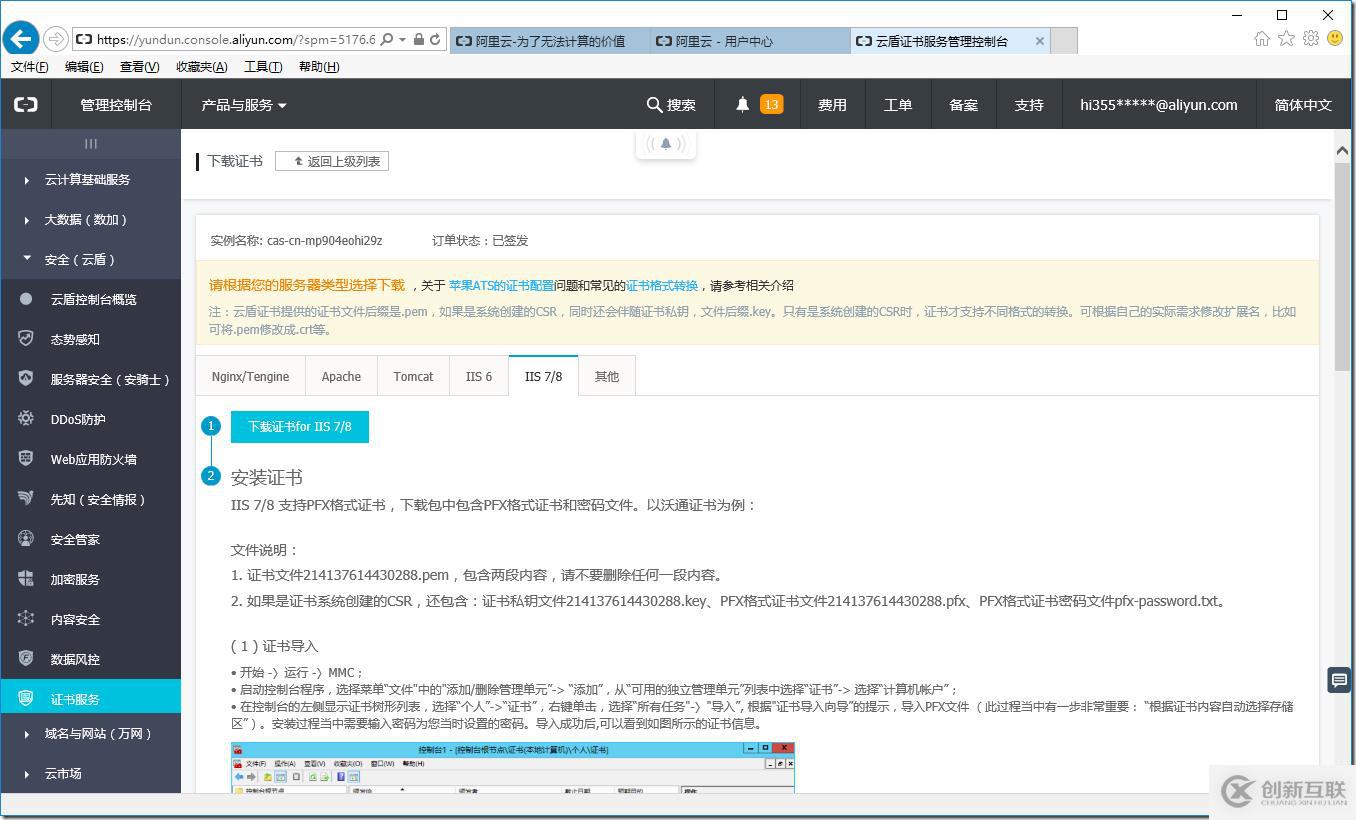Screen dimensions: 1356x820
Task: Switch to 阿里云 - 用户中心 browser tab
Action: [749, 41]
